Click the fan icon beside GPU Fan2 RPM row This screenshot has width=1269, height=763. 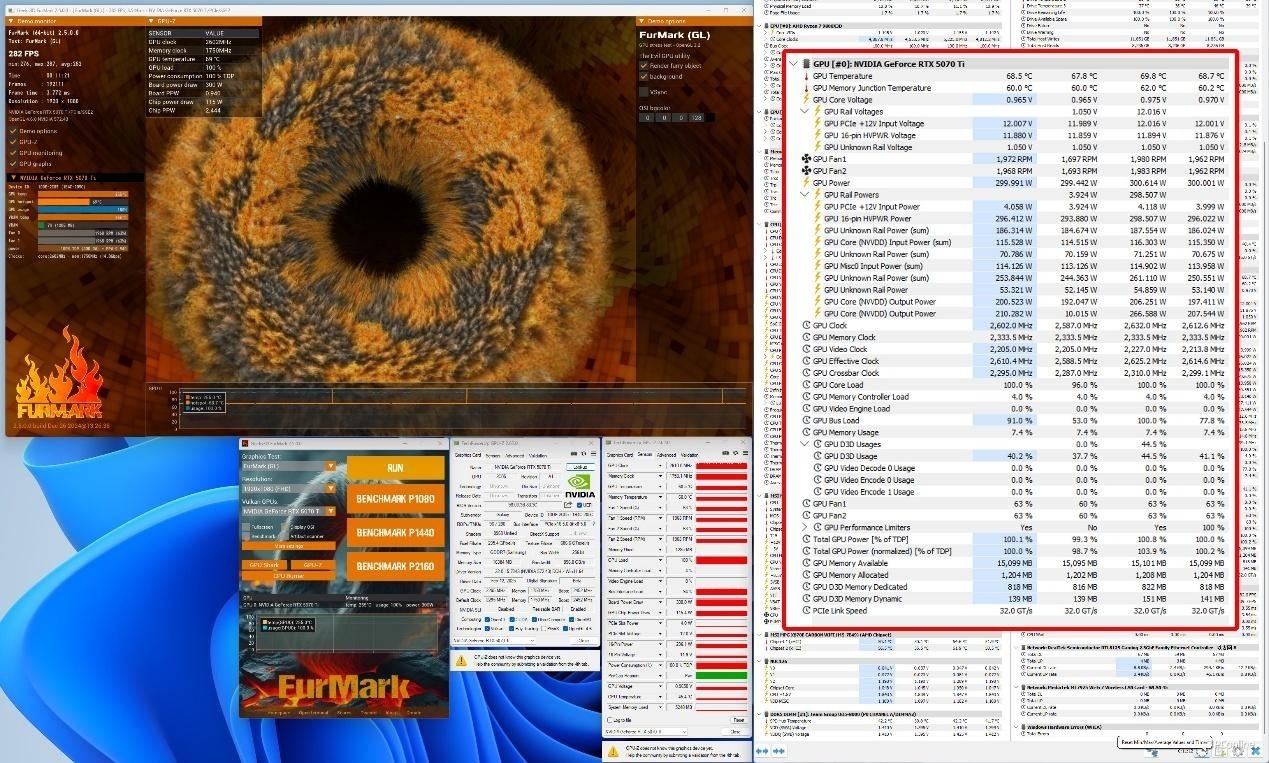pos(806,171)
